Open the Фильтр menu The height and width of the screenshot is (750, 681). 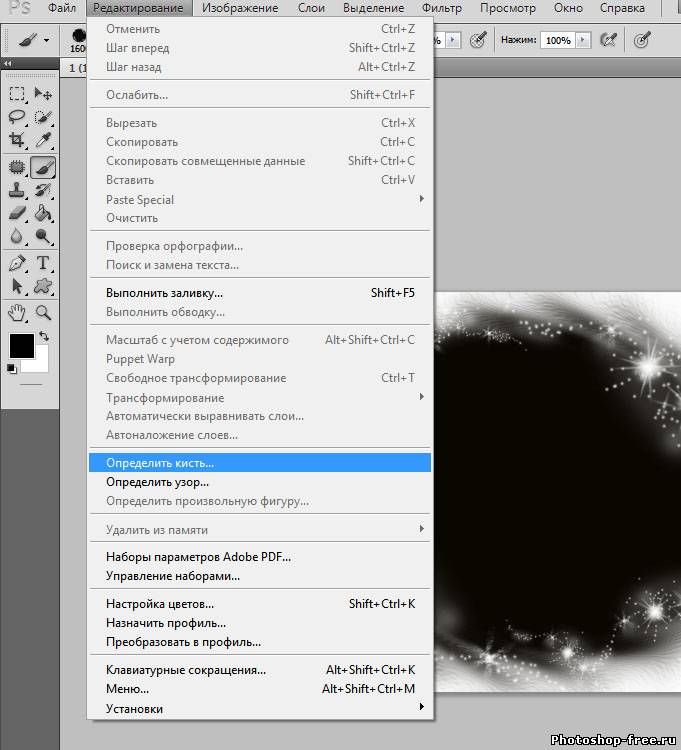coord(442,8)
